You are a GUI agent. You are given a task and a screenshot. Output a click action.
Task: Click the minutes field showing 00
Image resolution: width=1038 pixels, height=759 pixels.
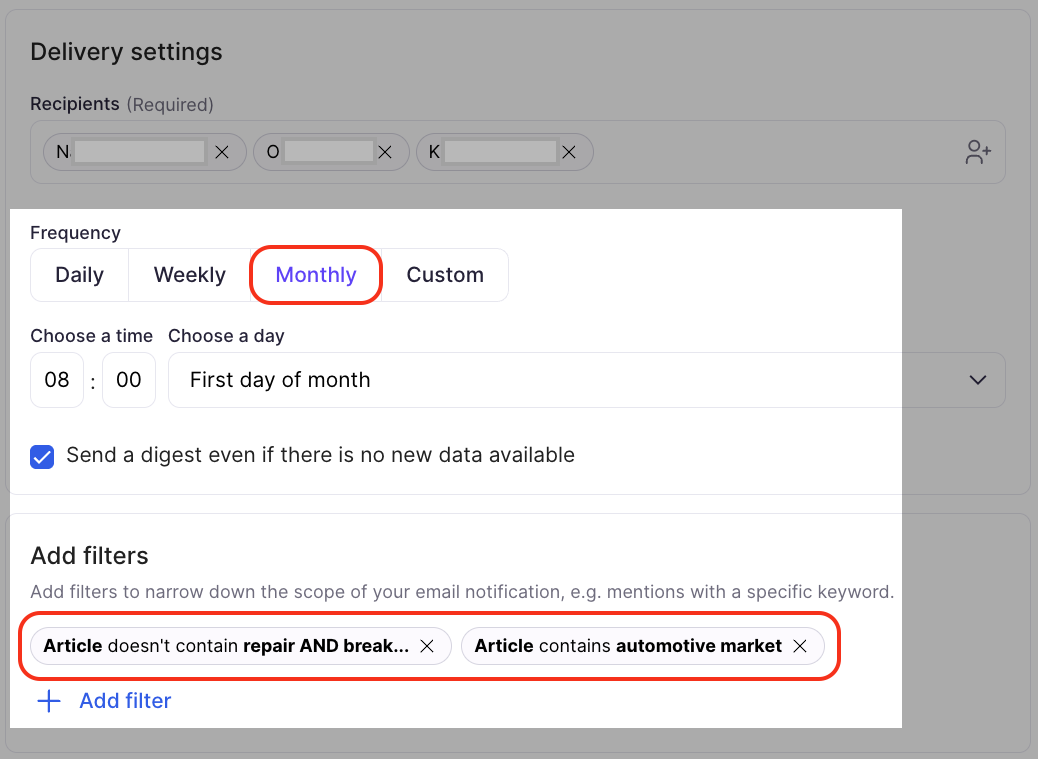(x=129, y=380)
